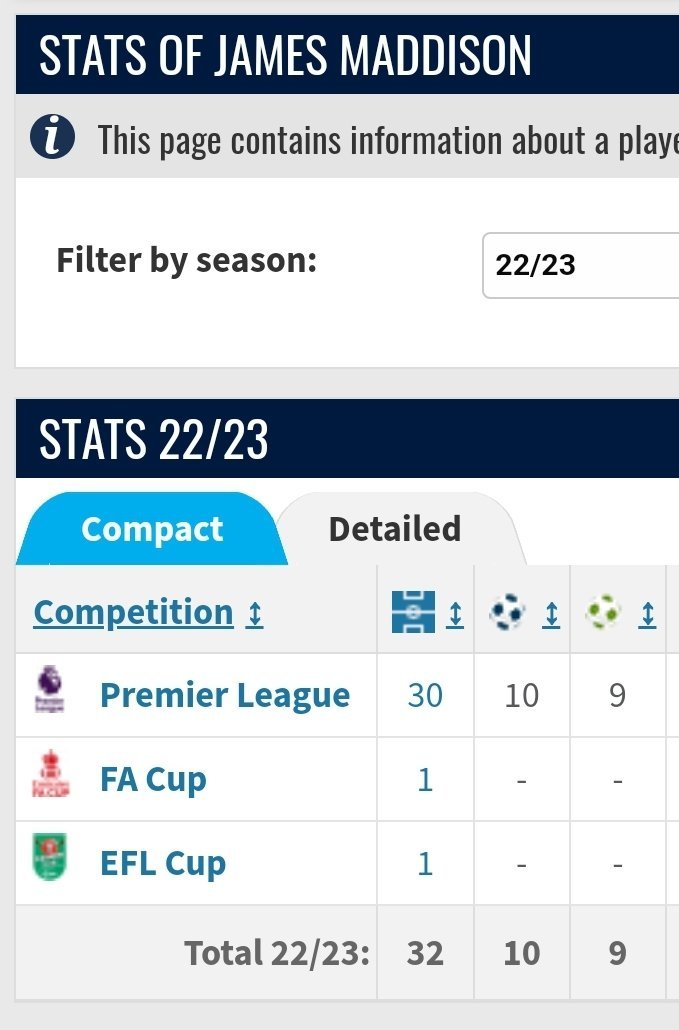Click the info icon beside page description
This screenshot has width=679, height=1030.
click(53, 137)
